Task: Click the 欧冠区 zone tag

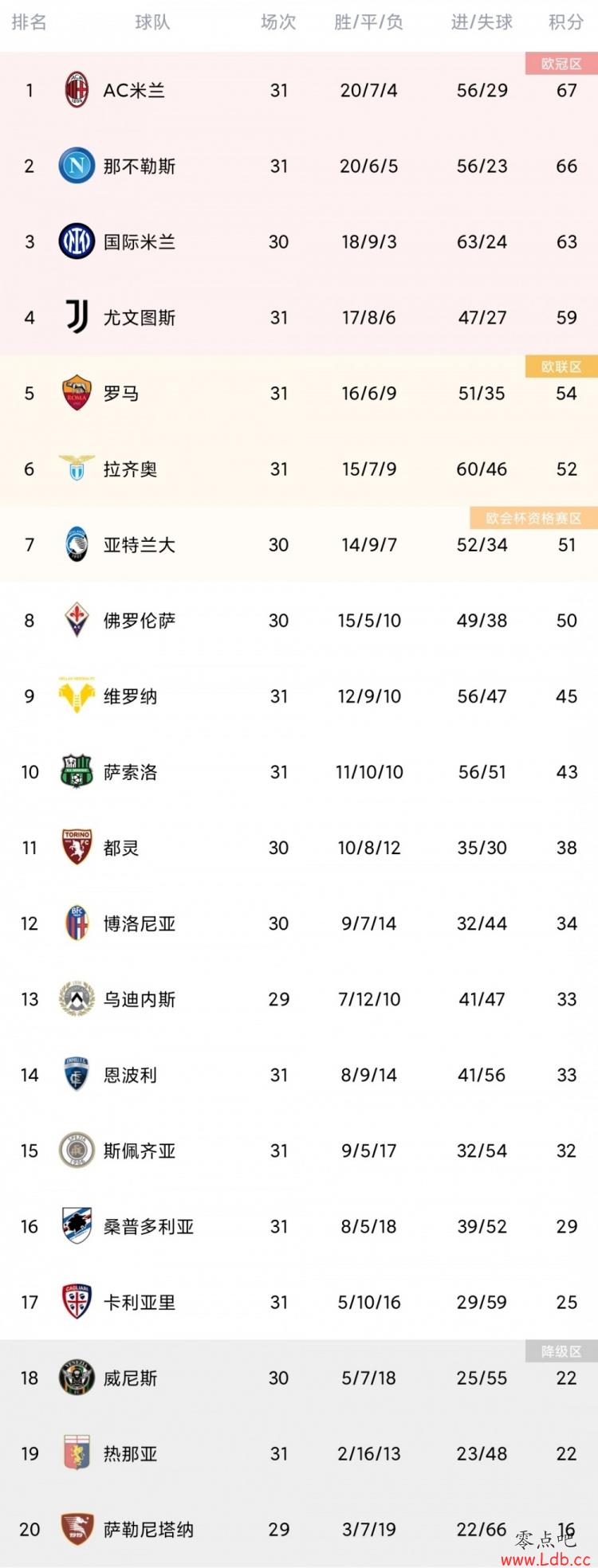Action: [x=561, y=64]
